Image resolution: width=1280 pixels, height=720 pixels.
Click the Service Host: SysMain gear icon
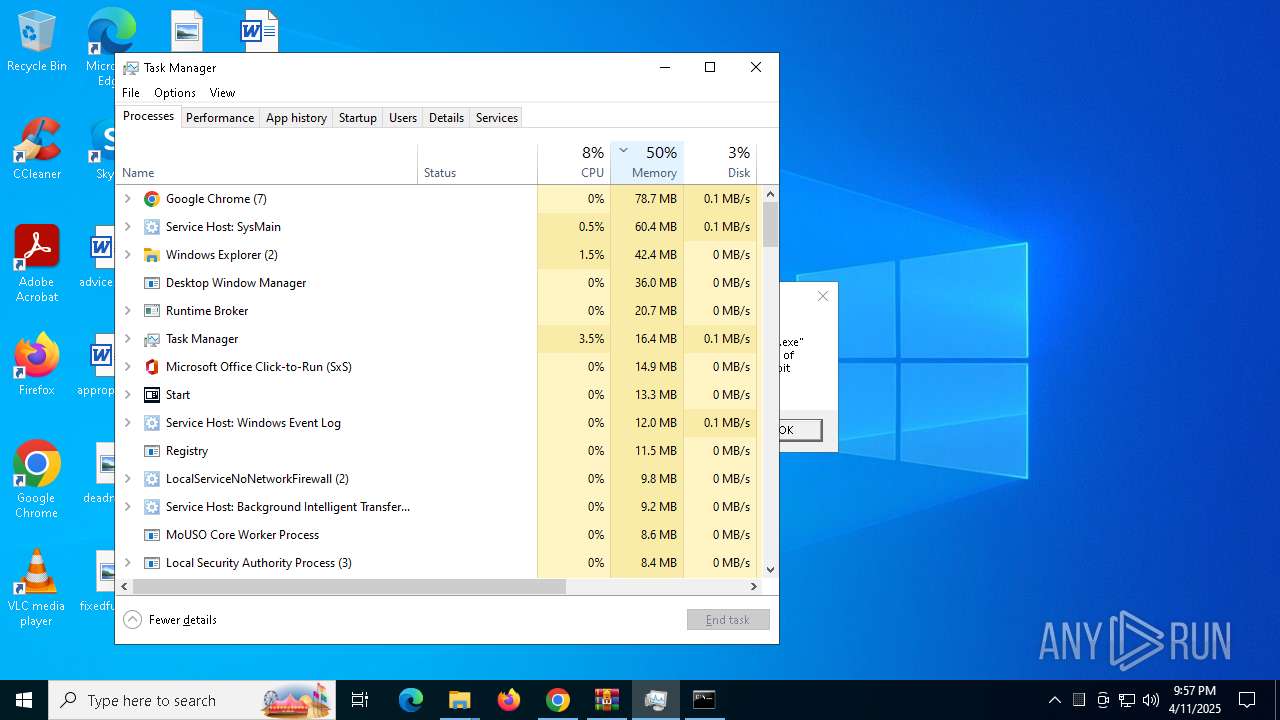(152, 227)
